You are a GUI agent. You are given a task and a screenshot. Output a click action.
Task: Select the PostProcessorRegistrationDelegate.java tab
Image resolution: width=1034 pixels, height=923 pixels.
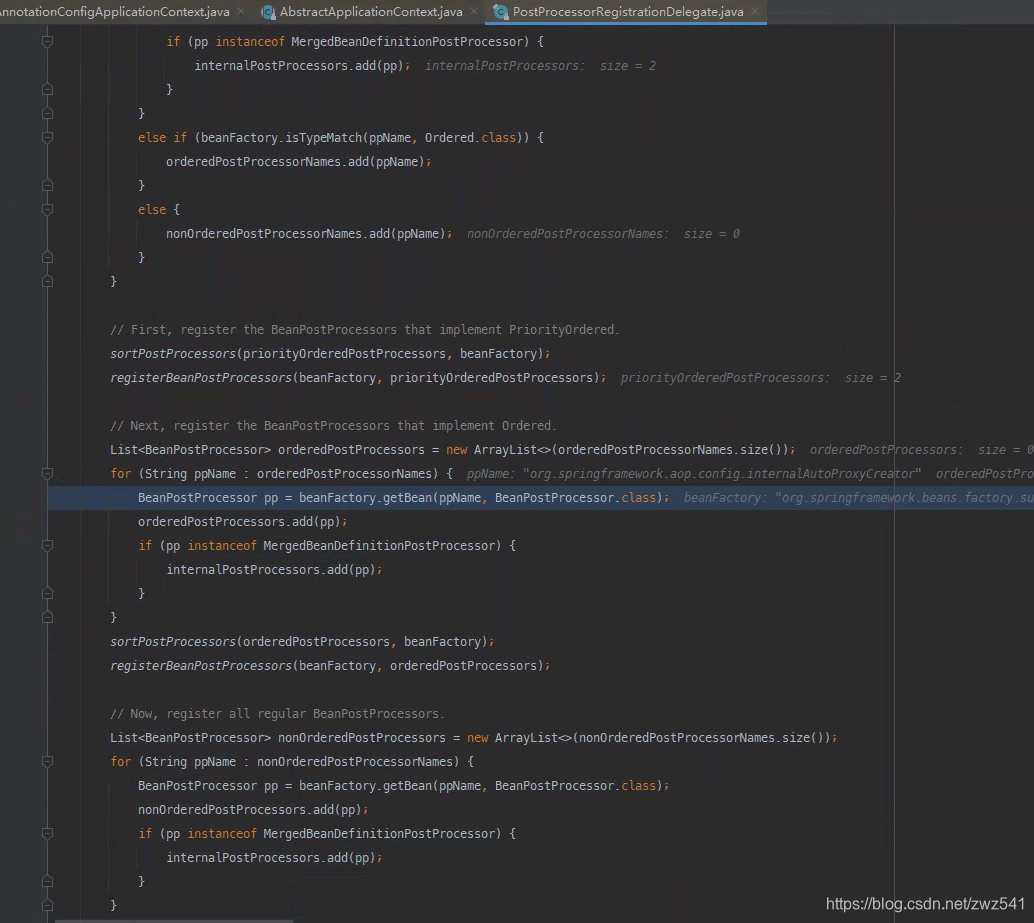628,12
